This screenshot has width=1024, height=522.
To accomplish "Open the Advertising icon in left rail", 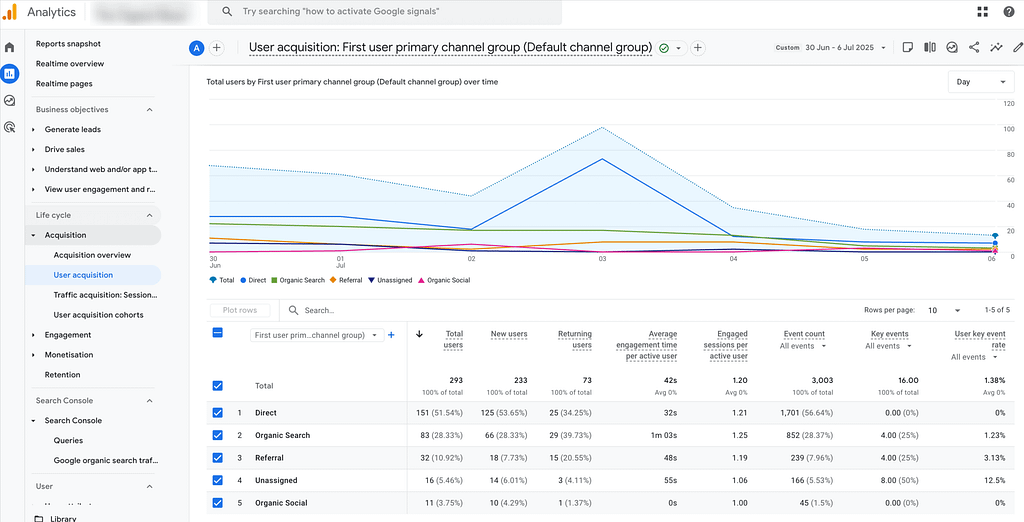I will click(10, 127).
